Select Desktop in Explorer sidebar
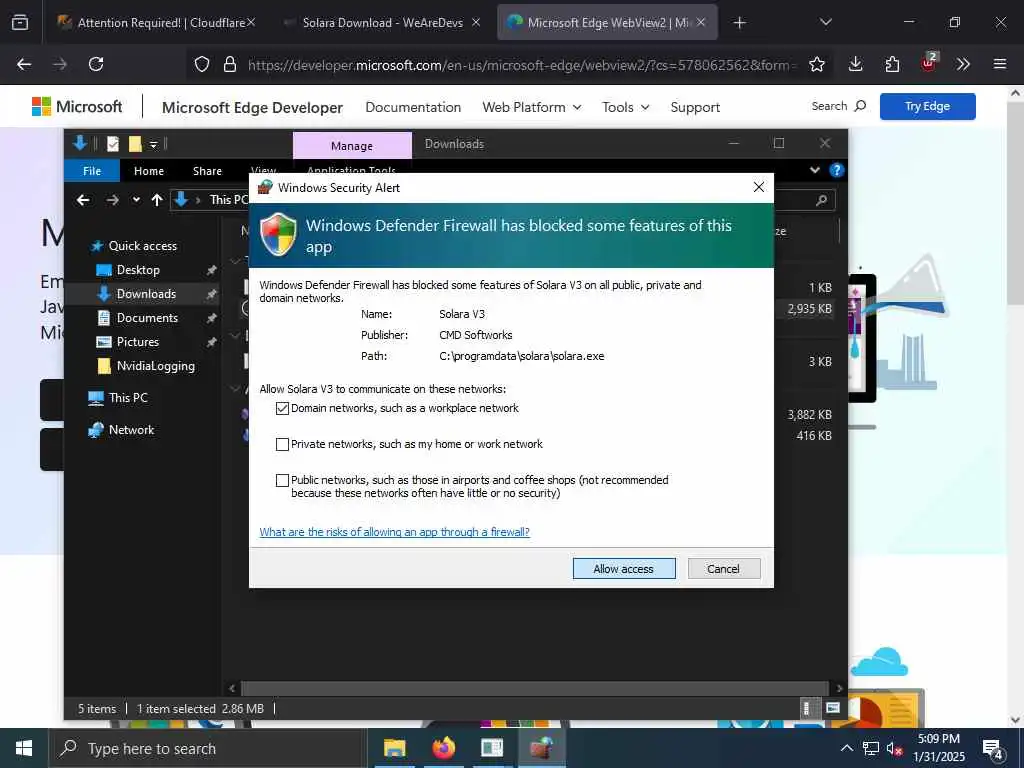This screenshot has width=1024, height=768. [x=138, y=270]
